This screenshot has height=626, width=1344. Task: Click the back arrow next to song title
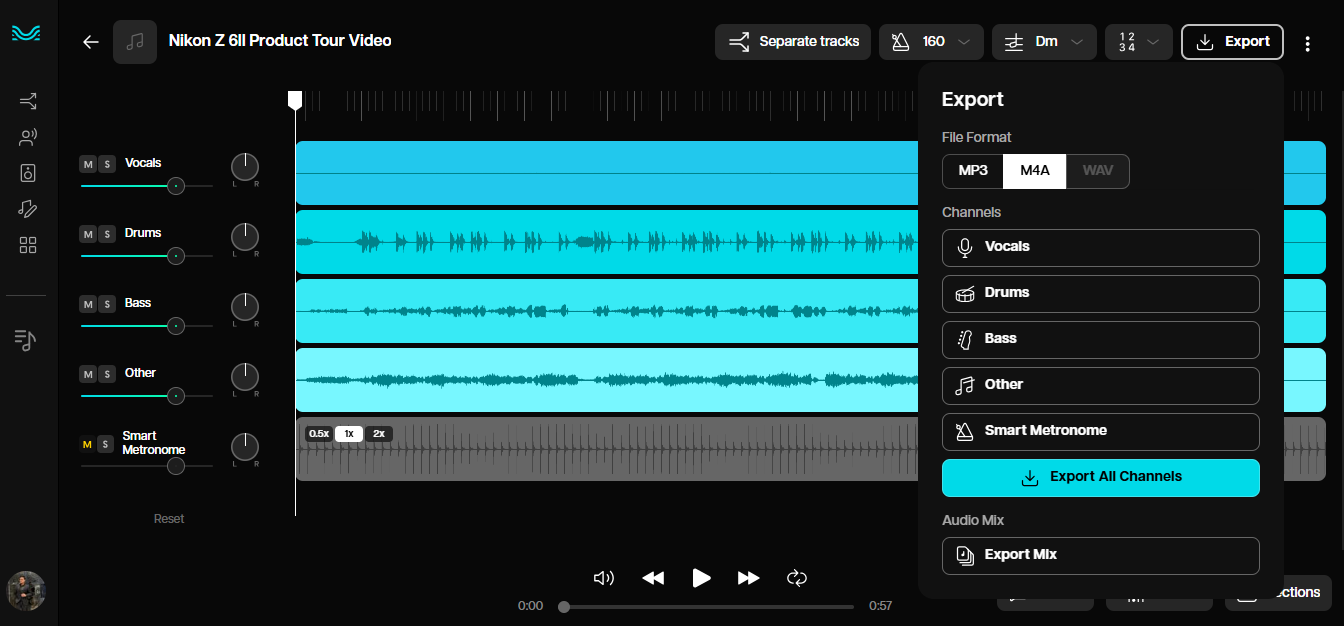point(90,42)
